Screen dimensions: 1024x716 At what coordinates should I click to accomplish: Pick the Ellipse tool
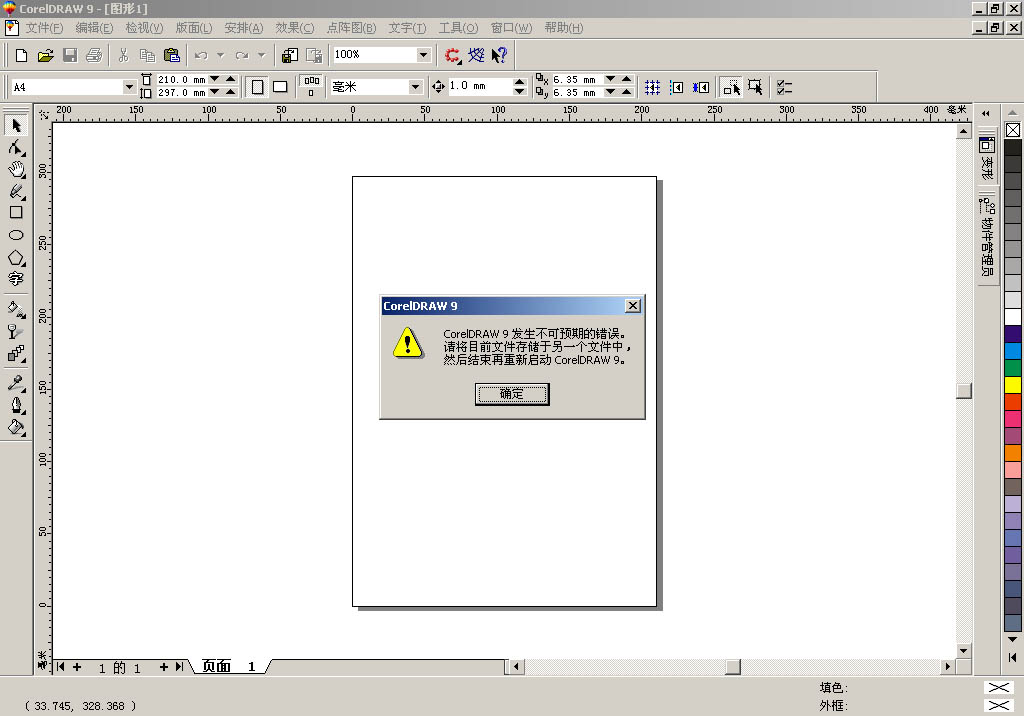tap(16, 235)
